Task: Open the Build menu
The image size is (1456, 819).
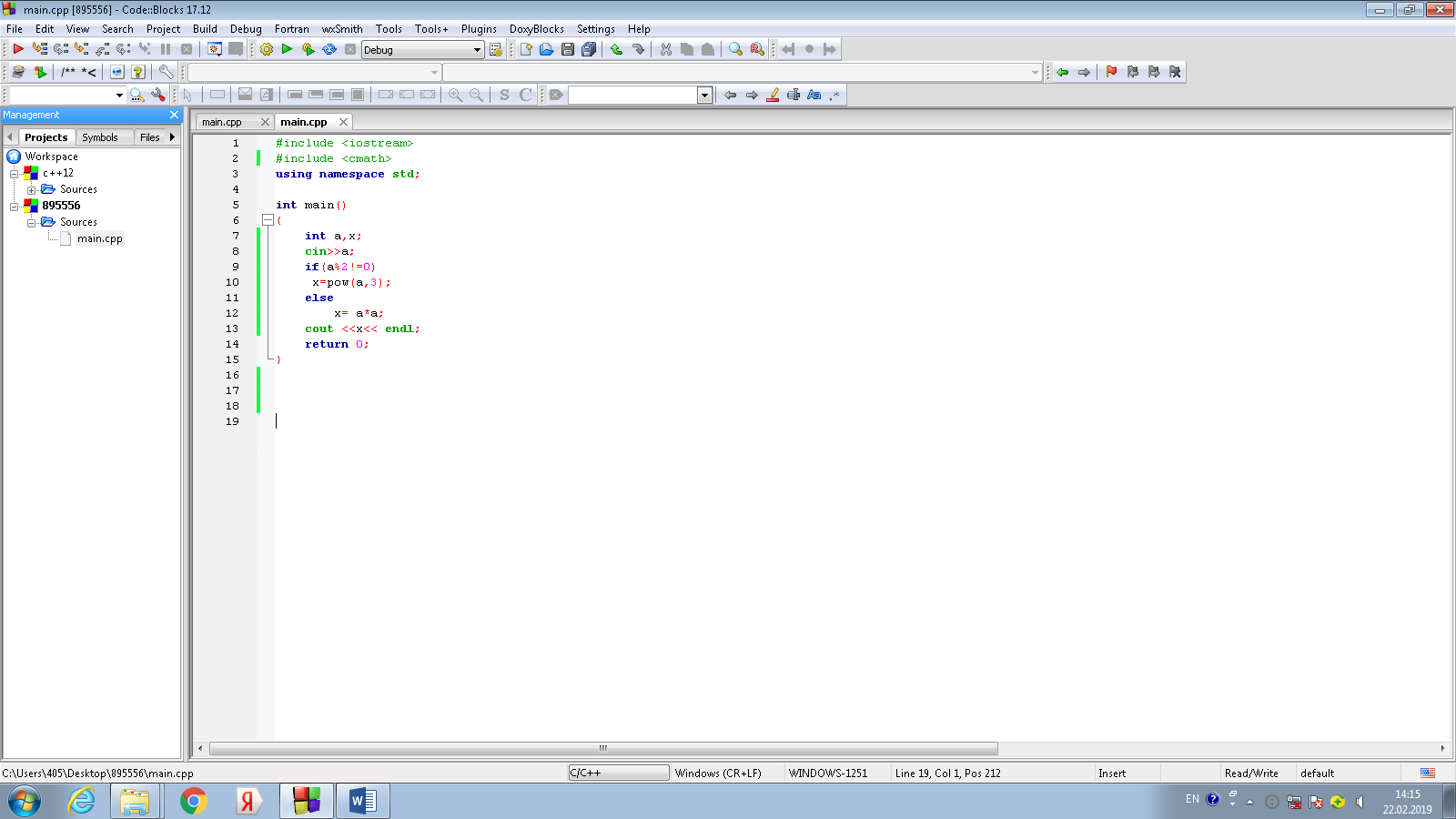Action: click(205, 29)
